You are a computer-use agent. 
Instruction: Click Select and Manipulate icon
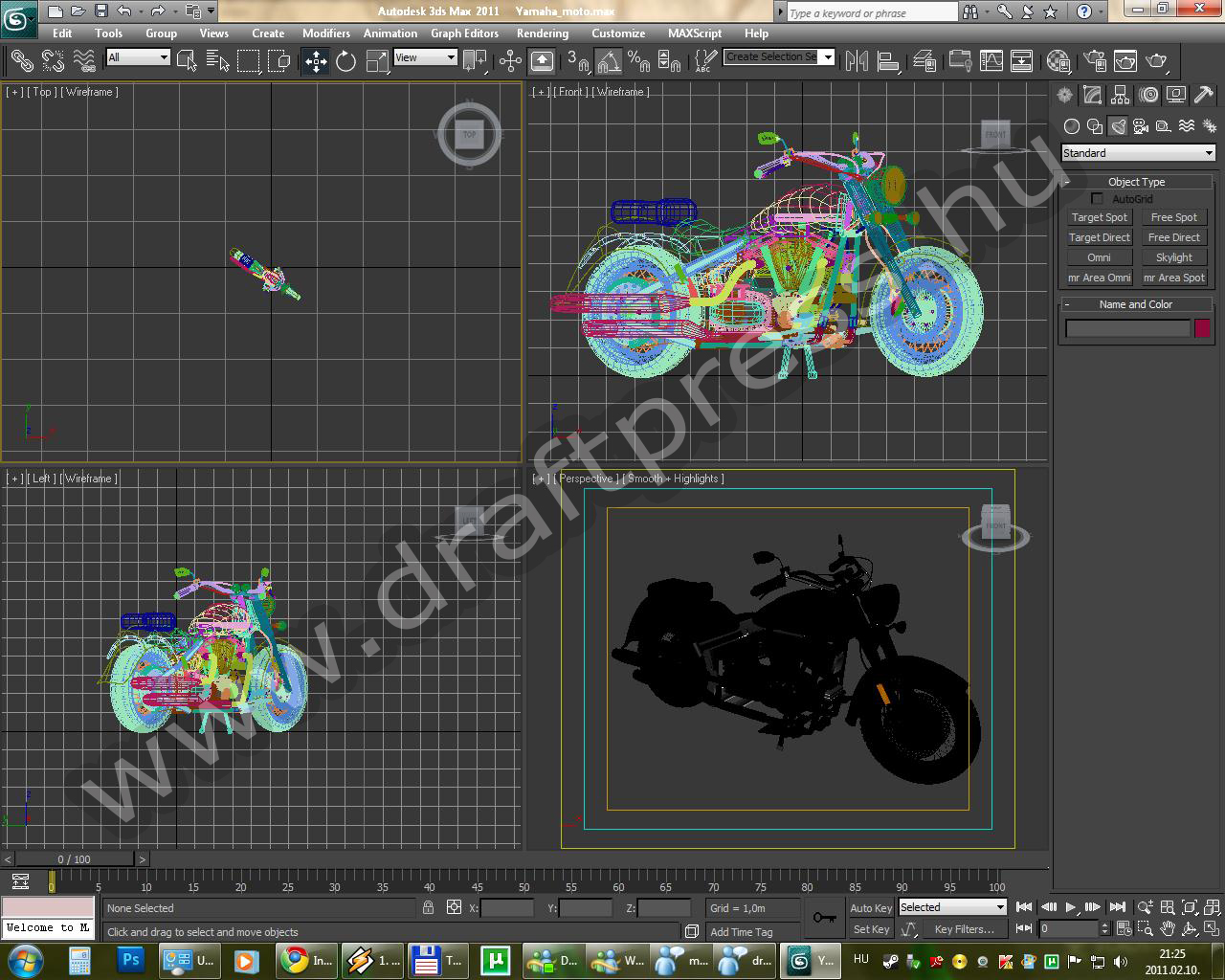click(x=510, y=61)
